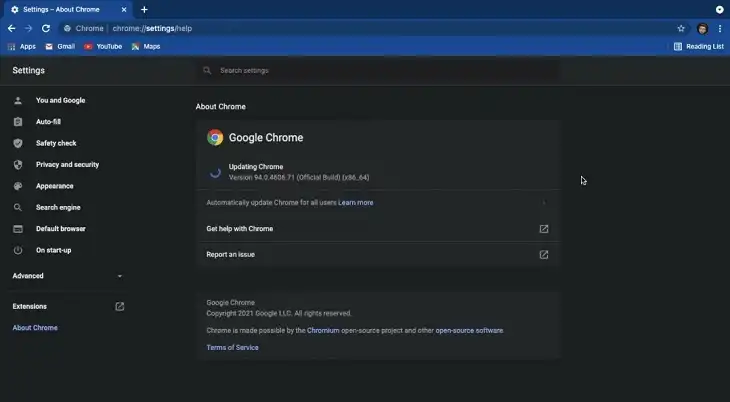Open the YouTube bookmark

pyautogui.click(x=103, y=47)
